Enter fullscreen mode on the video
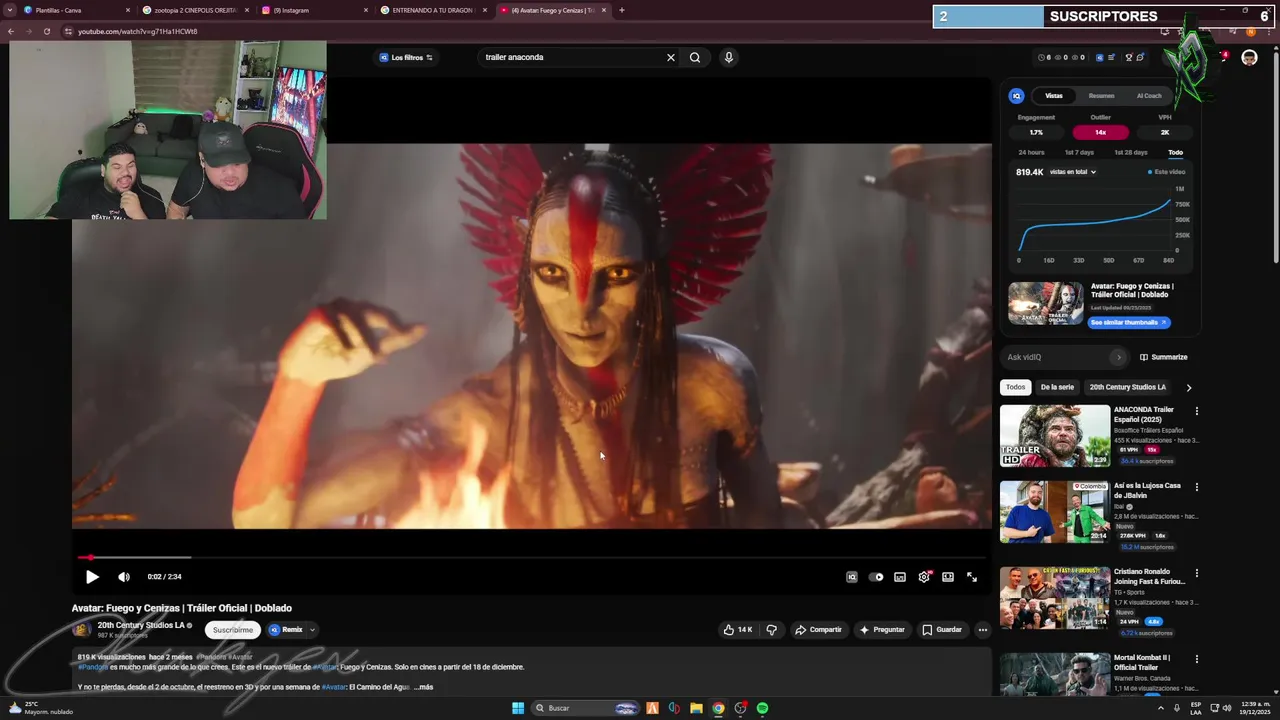Image resolution: width=1280 pixels, height=720 pixels. click(x=972, y=577)
